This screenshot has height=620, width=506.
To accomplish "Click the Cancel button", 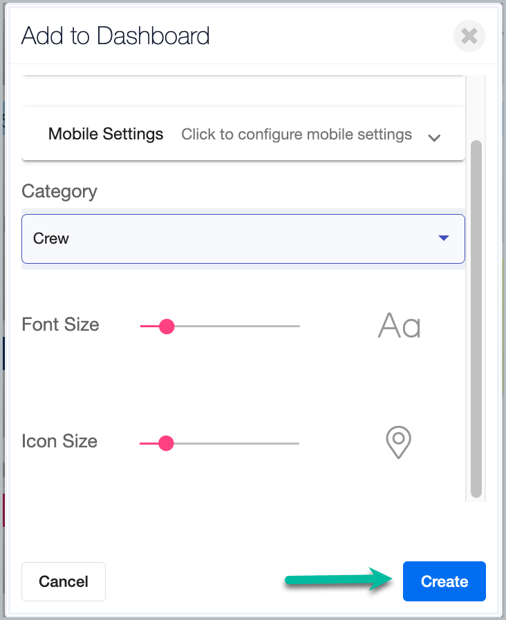I will coord(64,582).
